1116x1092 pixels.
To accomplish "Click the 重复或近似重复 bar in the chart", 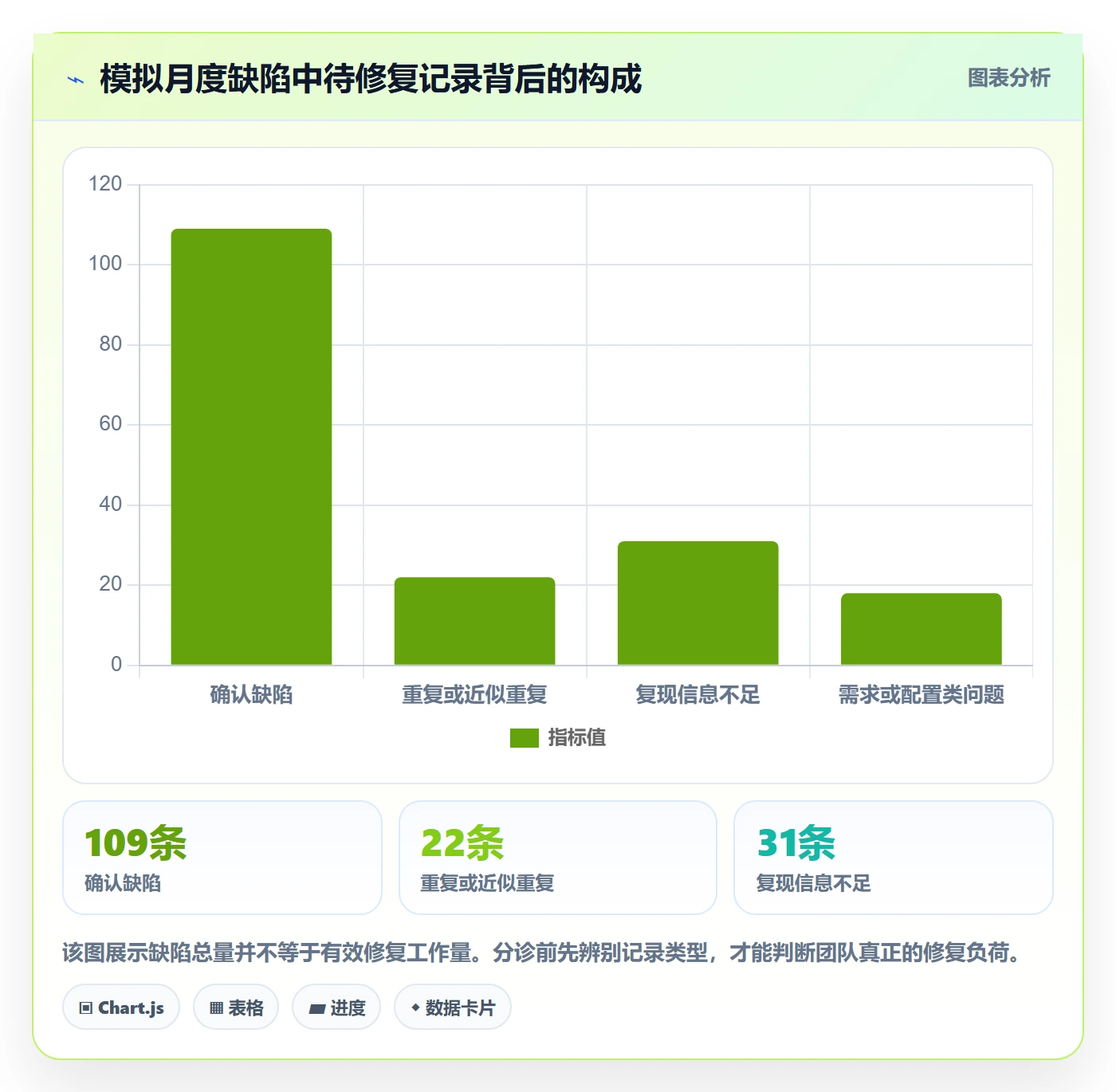I will tap(474, 621).
